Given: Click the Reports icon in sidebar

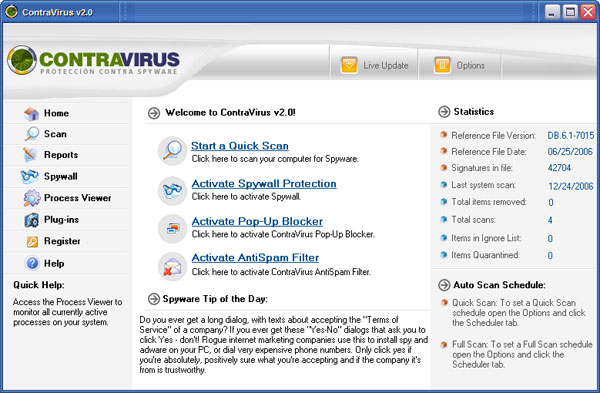Looking at the screenshot, I should pos(30,154).
